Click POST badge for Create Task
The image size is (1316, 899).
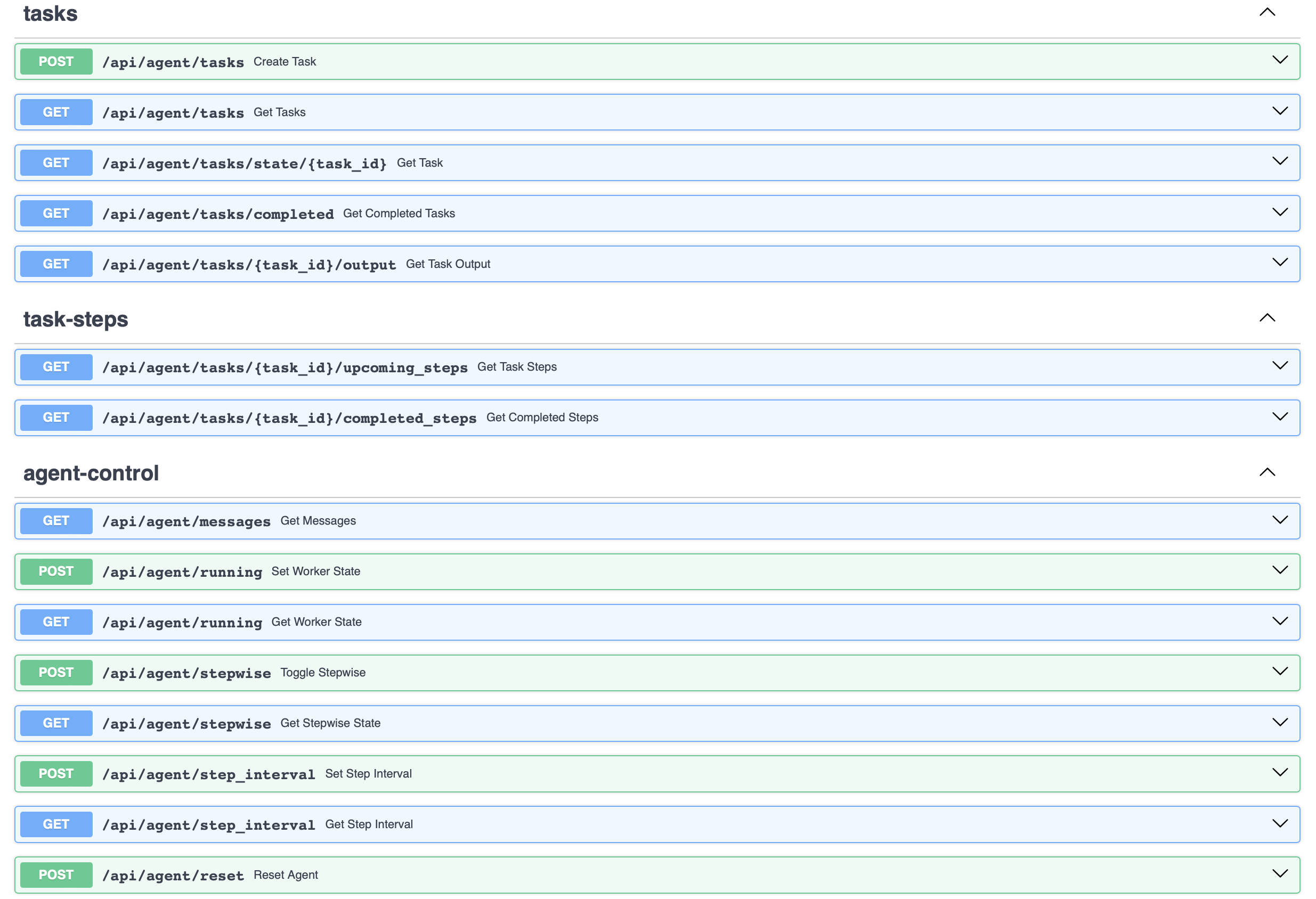pos(56,62)
